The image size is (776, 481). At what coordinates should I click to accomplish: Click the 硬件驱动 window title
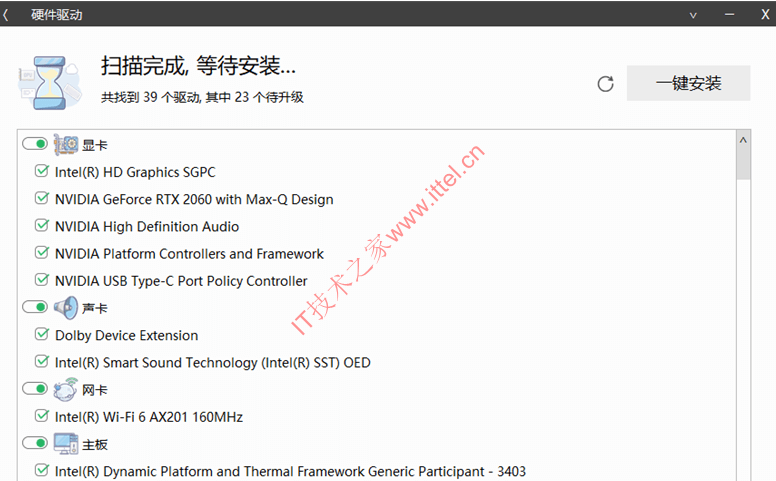pyautogui.click(x=56, y=15)
